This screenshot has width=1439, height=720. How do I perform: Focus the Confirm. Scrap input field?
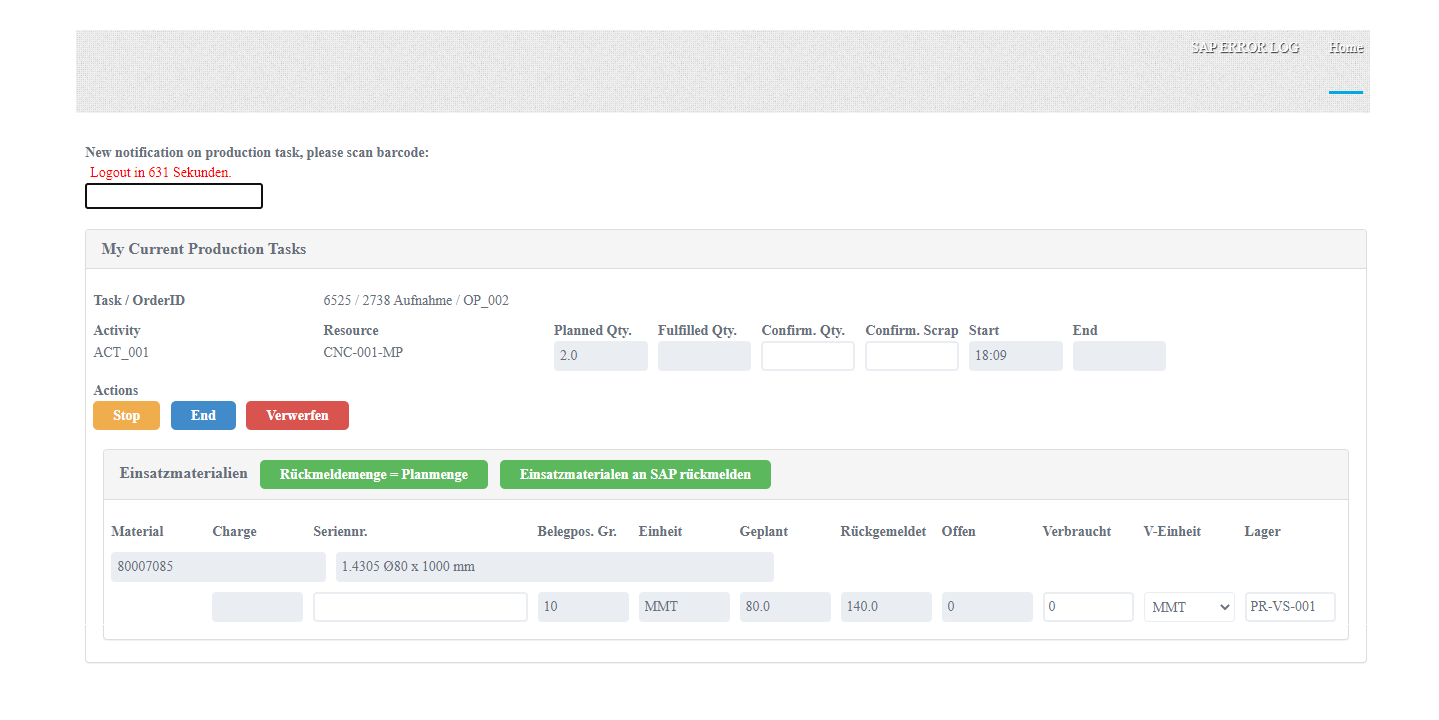click(911, 356)
